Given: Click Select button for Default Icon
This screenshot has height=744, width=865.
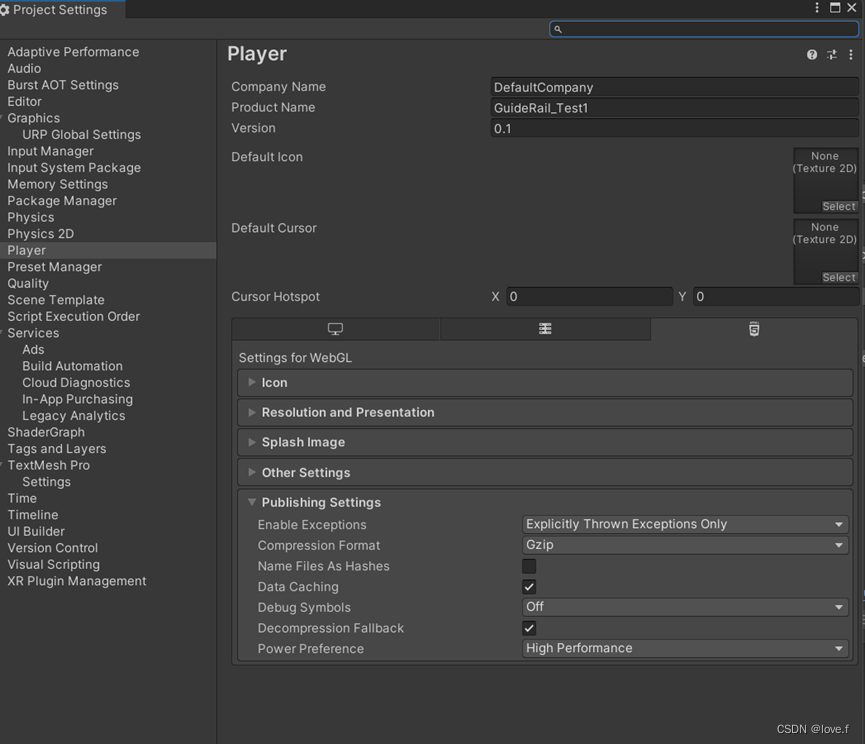Looking at the screenshot, I should coord(839,206).
